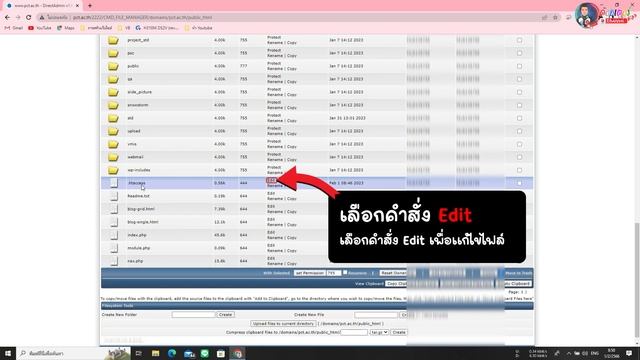640x360 pixels.
Task: Click the module.php file icon
Action: (x=114, y=248)
